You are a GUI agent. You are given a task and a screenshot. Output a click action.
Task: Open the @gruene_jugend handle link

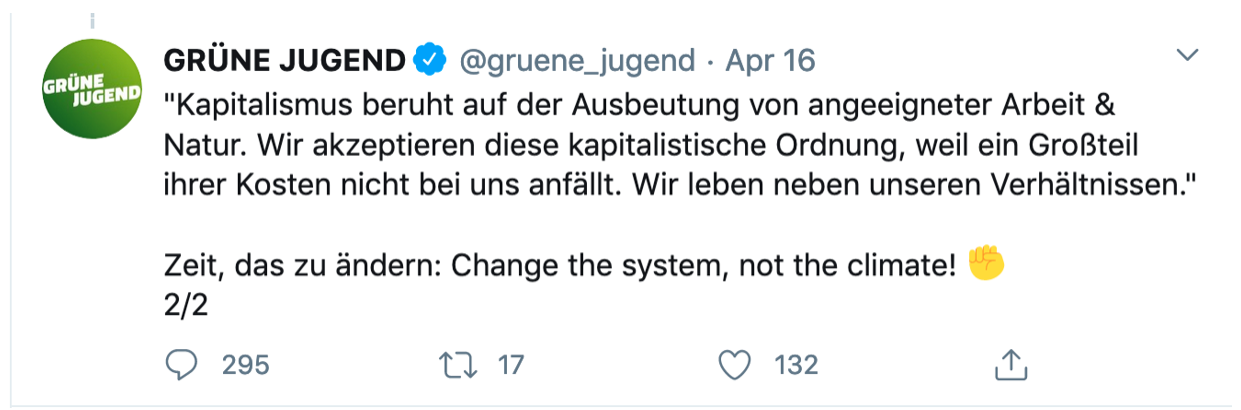point(577,61)
